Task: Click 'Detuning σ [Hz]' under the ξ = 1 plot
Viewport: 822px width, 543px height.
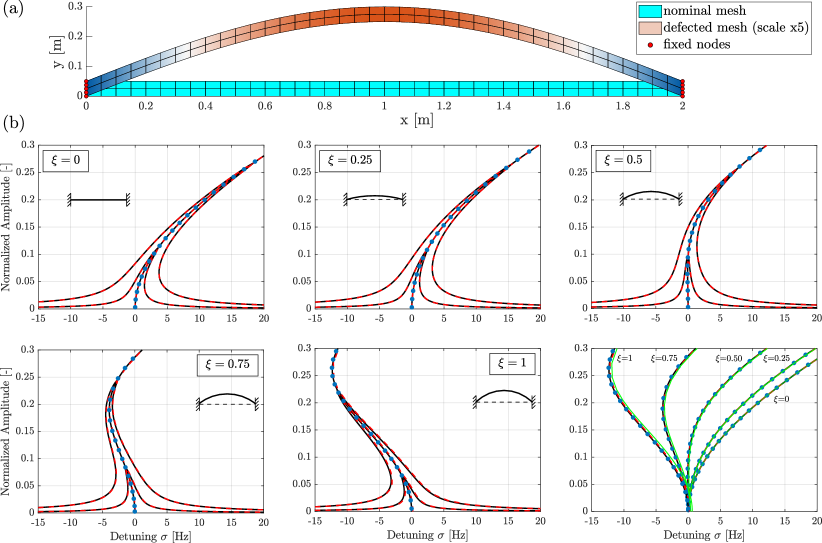Action: [427, 535]
